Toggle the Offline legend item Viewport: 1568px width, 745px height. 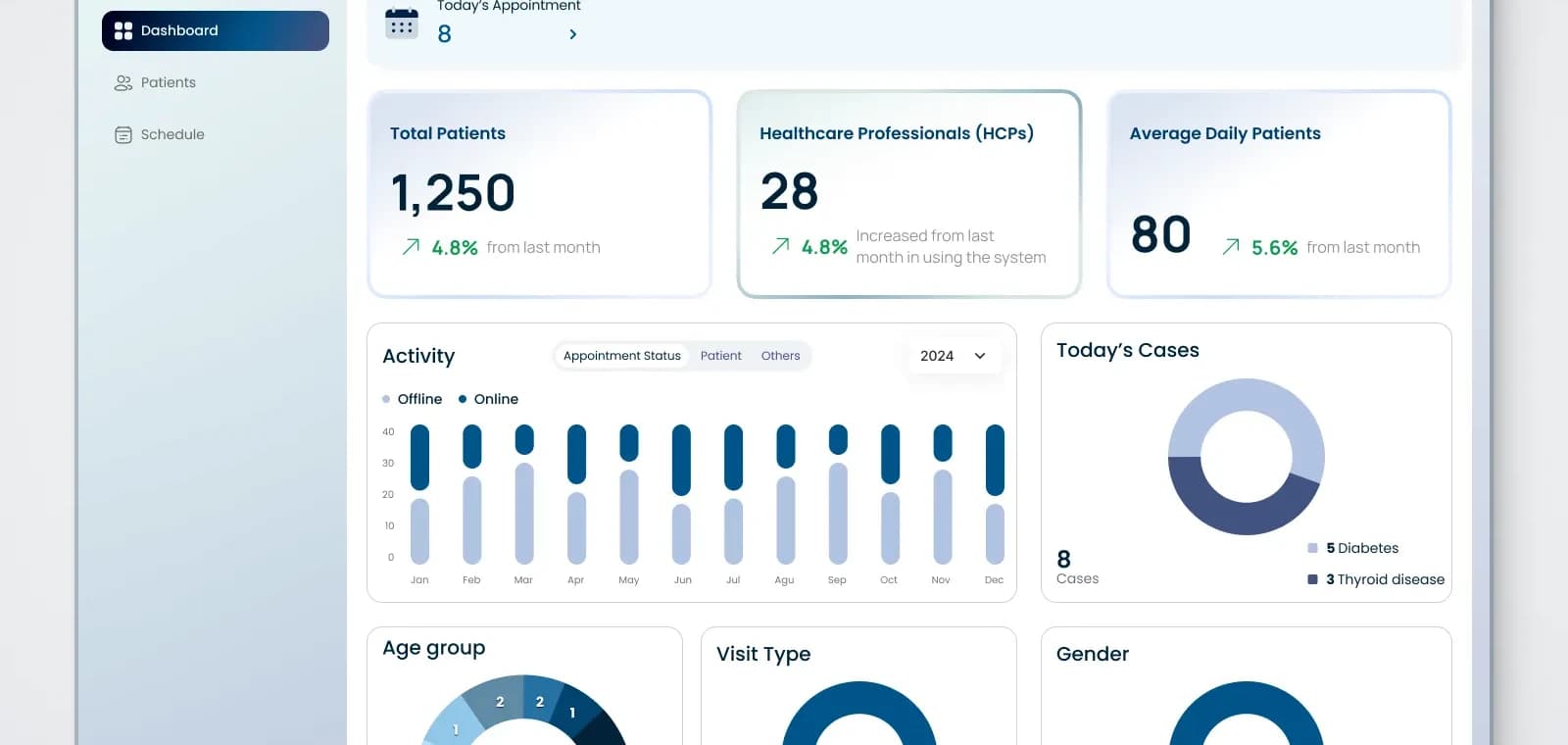pyautogui.click(x=413, y=399)
